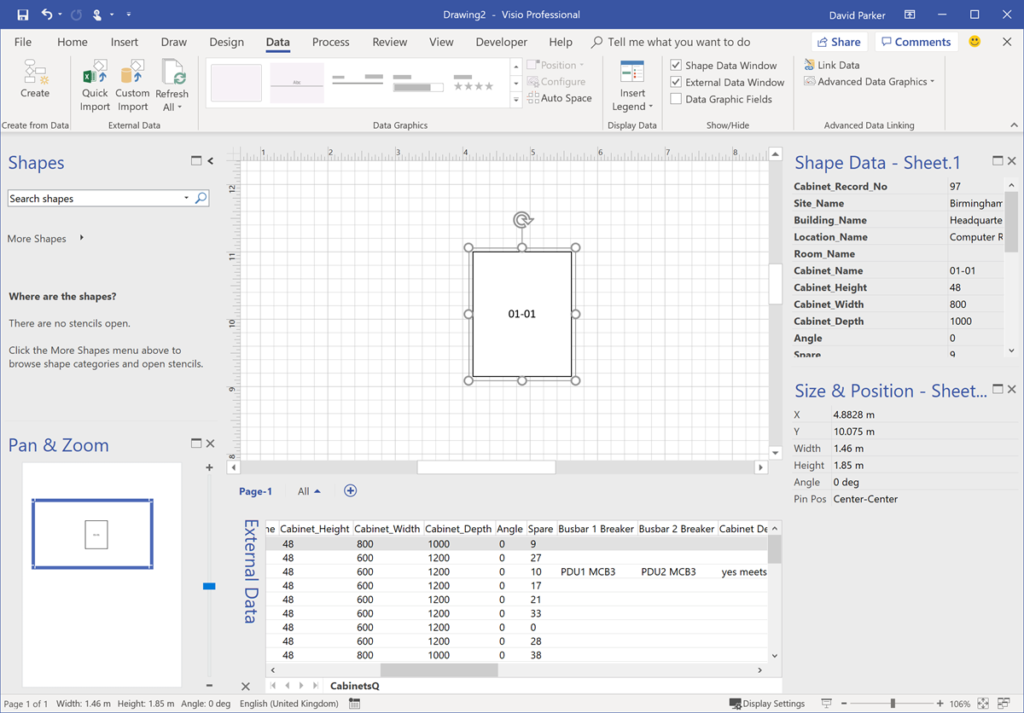Select the 01-01 cabinet shape on the canvas
Image resolution: width=1024 pixels, height=713 pixels.
521,314
